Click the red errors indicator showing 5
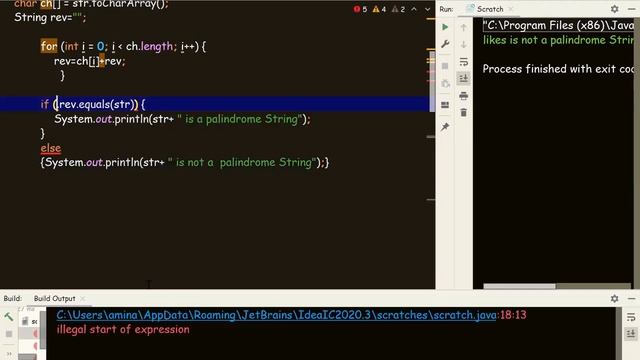The image size is (640, 360). [360, 9]
